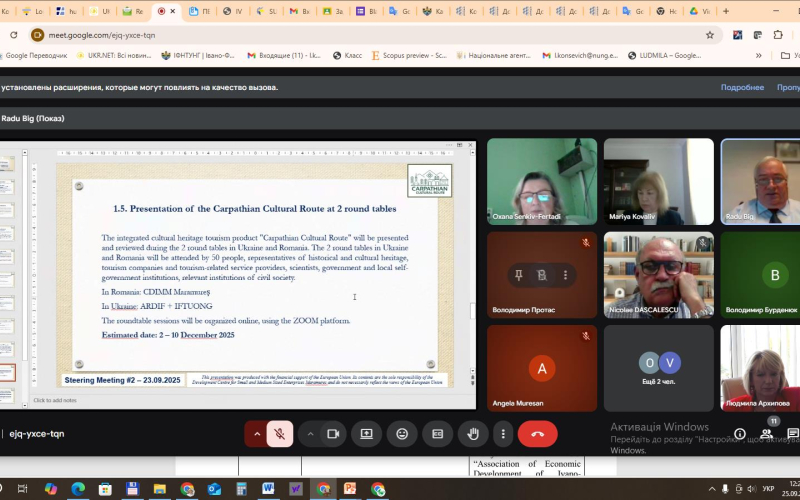Expand audio settings arrow beside microphone
The height and width of the screenshot is (500, 800).
(257, 434)
